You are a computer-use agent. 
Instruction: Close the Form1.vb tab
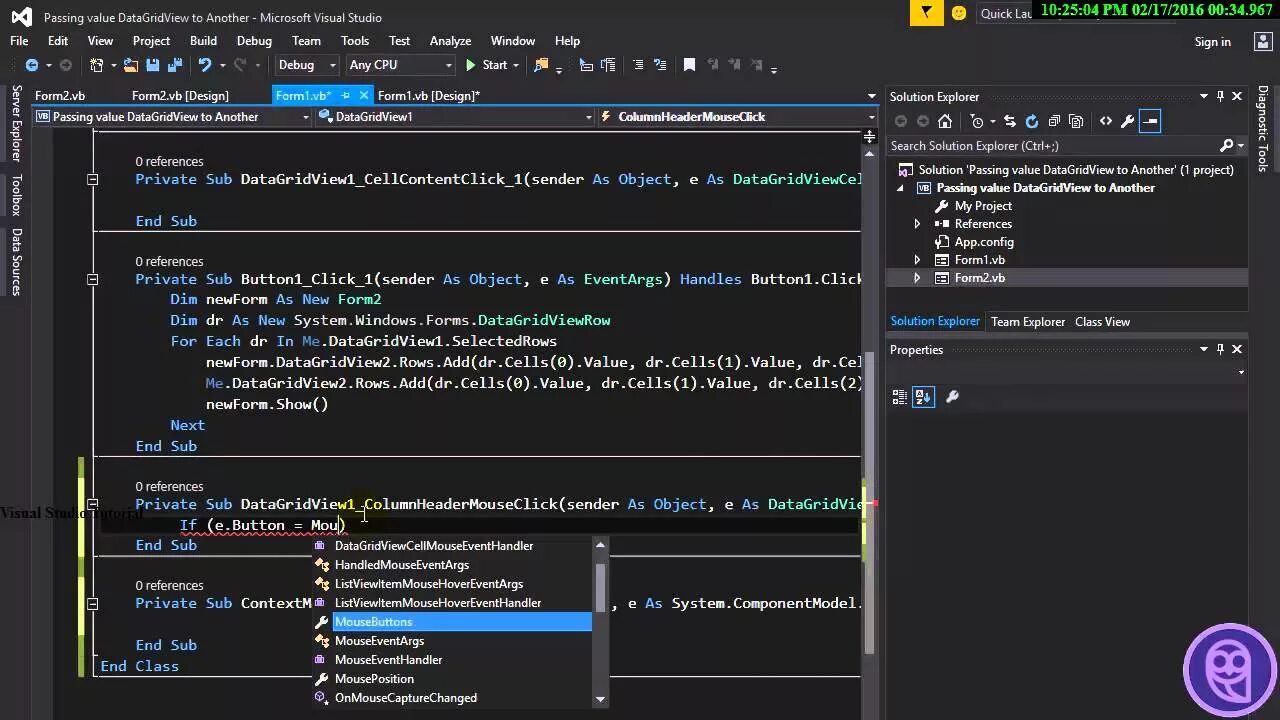[364, 96]
